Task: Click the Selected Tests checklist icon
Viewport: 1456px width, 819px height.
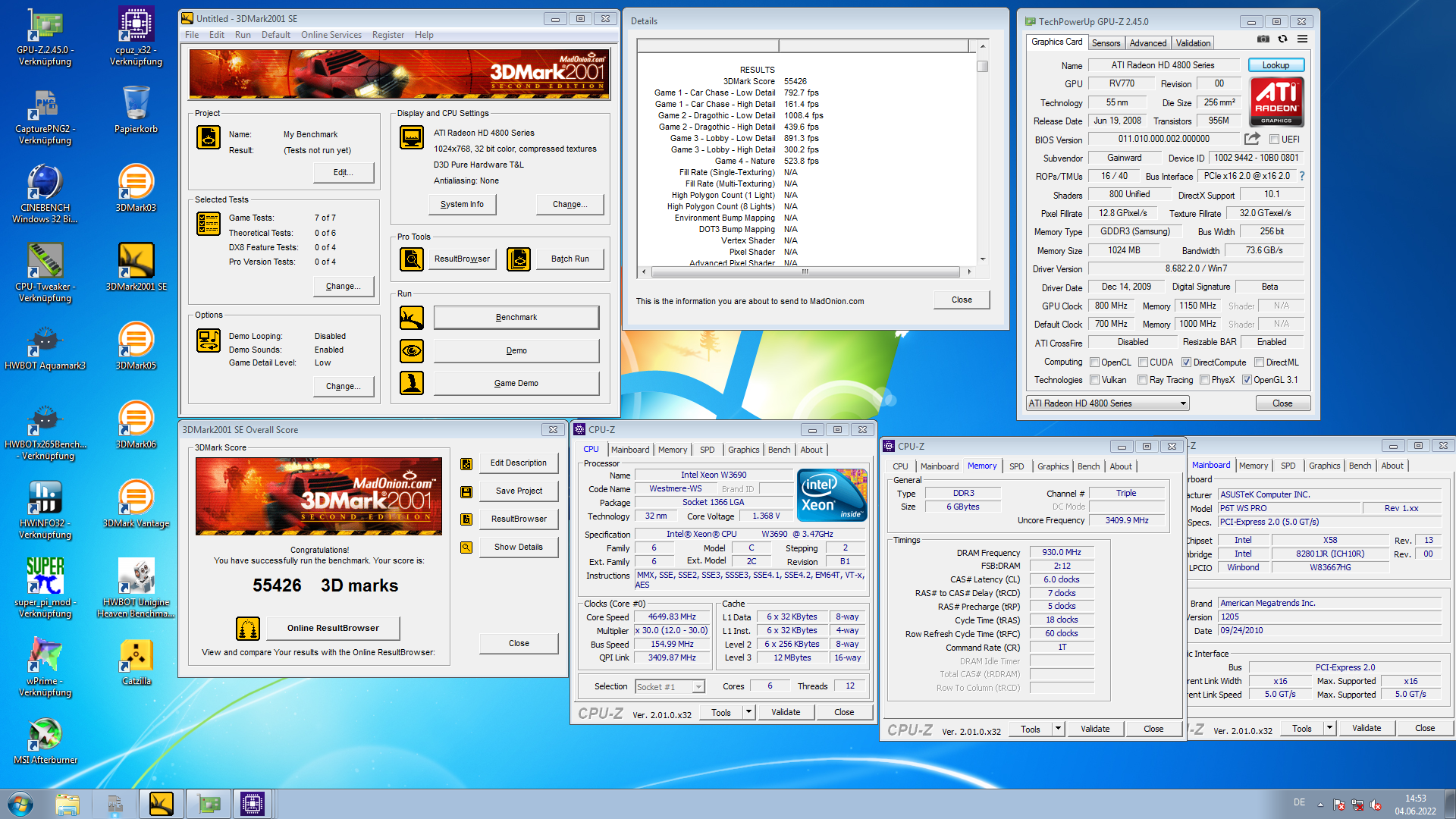Action: click(209, 224)
